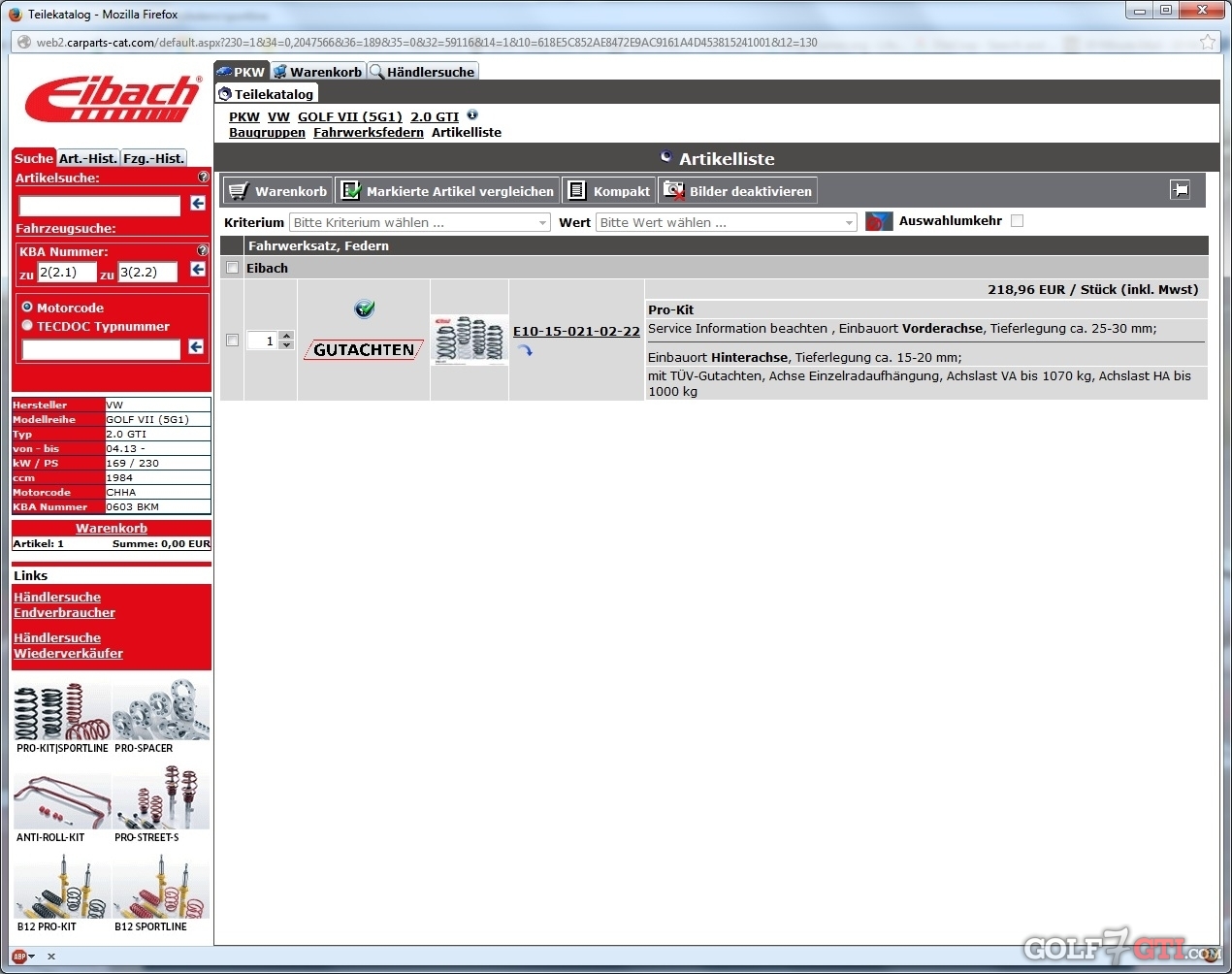Open the KBA Nummer help icon
The width and height of the screenshot is (1232, 974).
(202, 250)
